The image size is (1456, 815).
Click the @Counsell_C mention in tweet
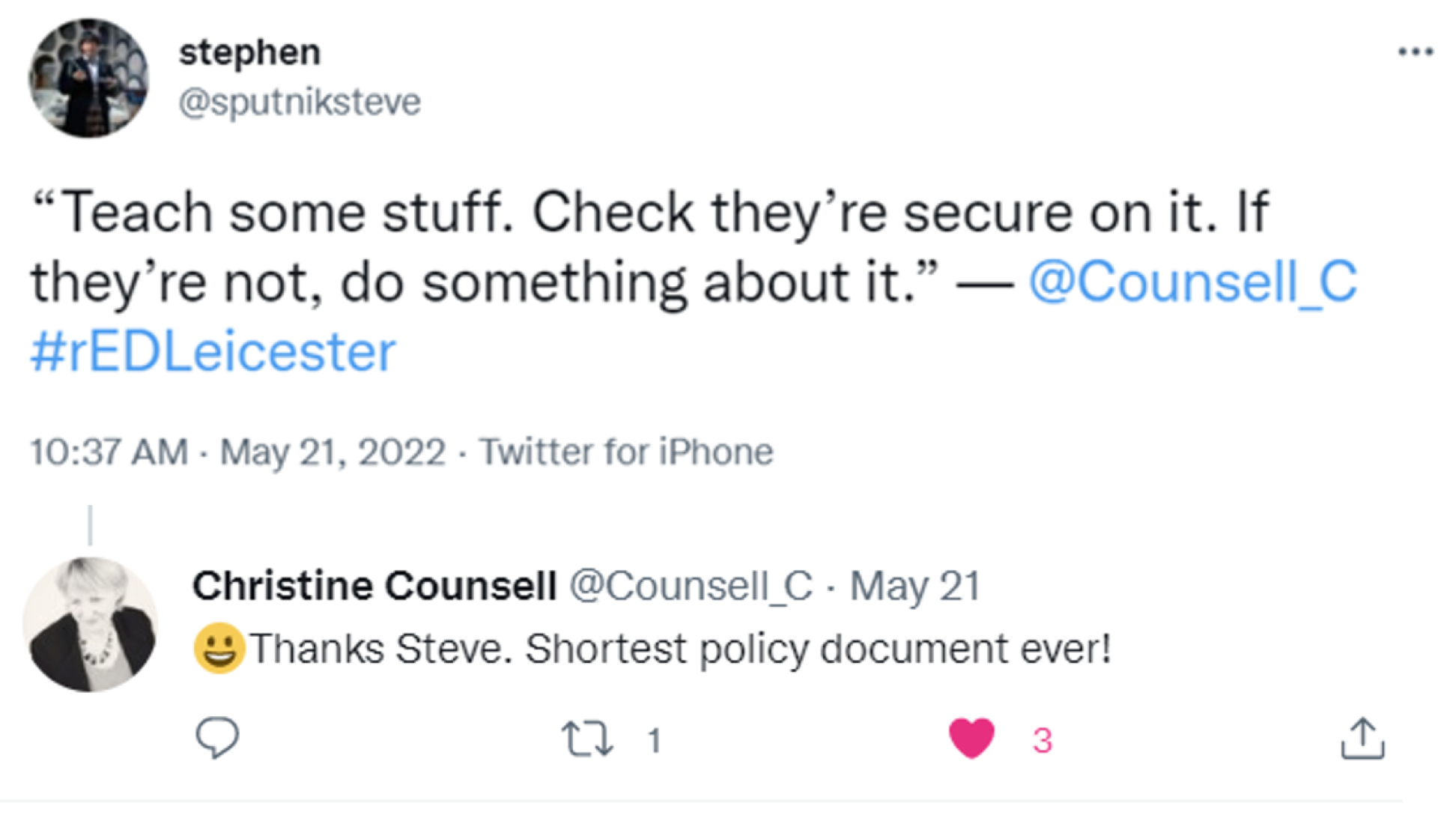[1192, 282]
